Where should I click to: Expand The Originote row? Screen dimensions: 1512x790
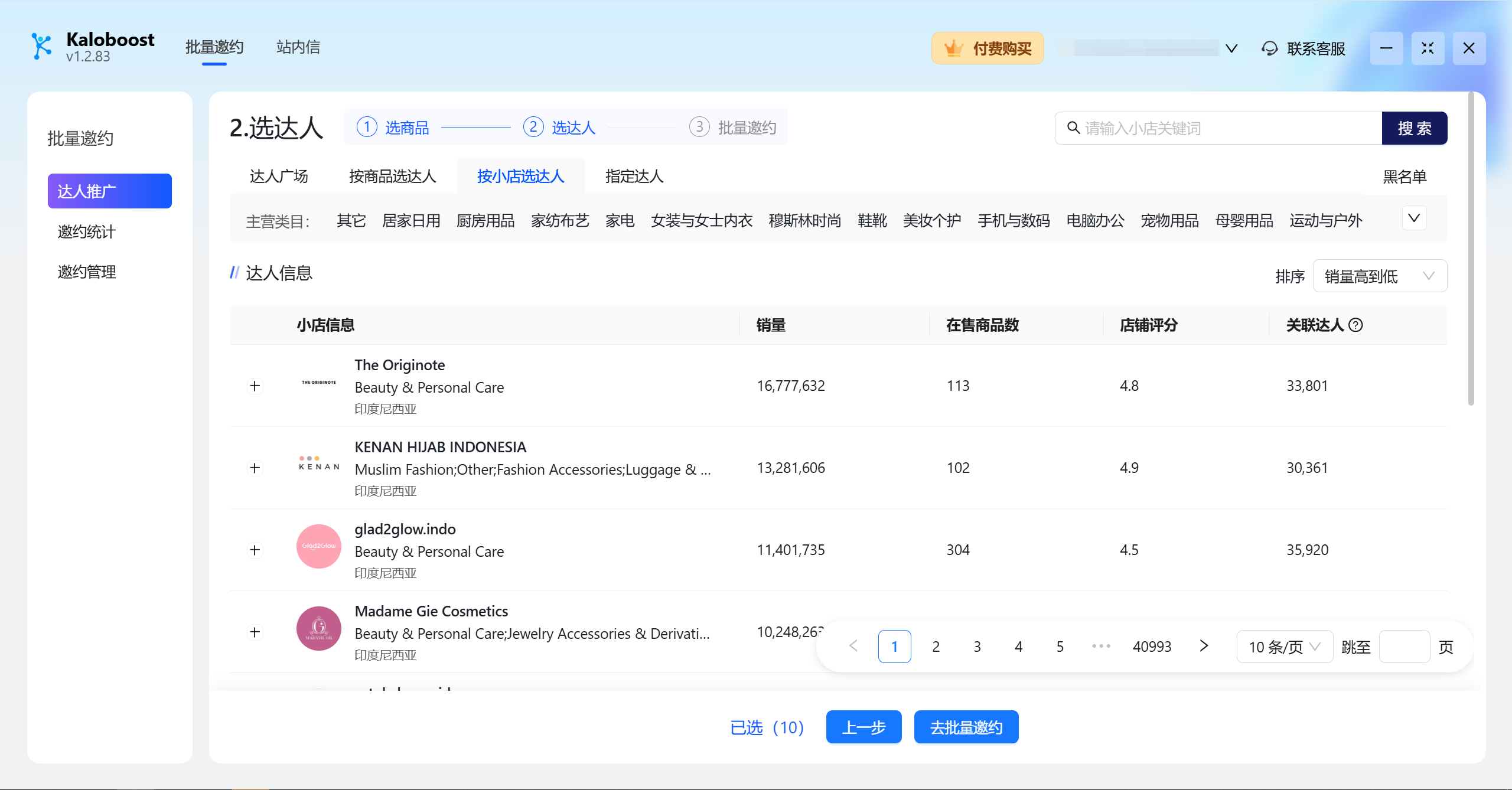[255, 386]
